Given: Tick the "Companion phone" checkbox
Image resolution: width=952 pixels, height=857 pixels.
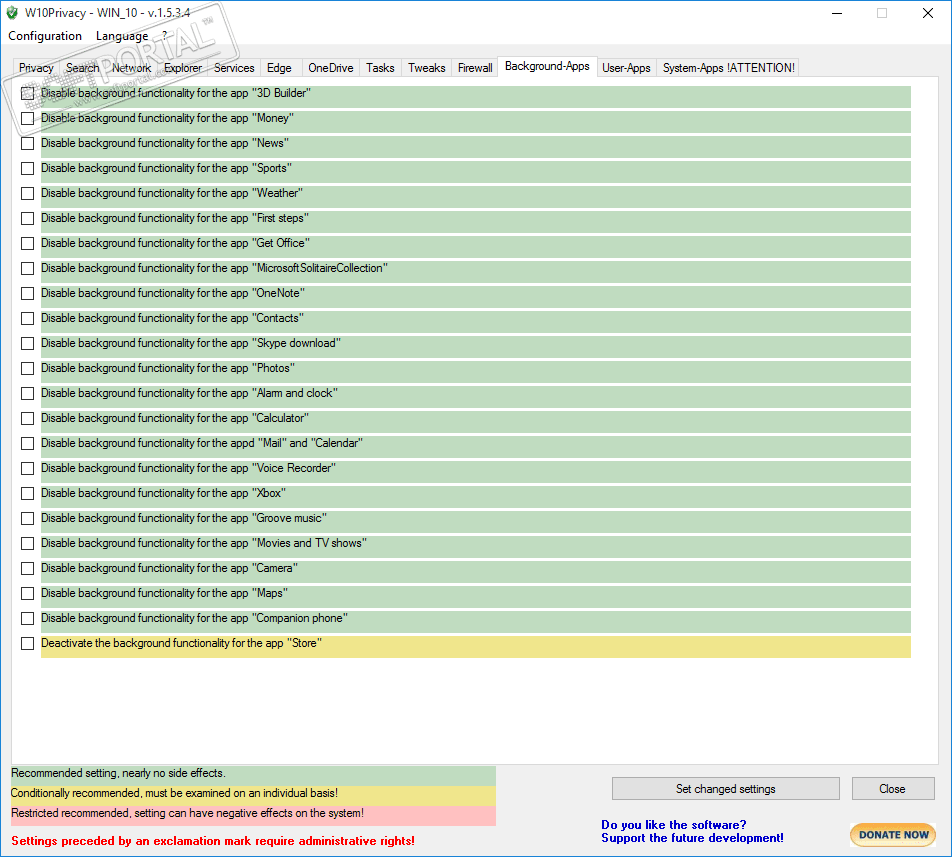Looking at the screenshot, I should (x=27, y=618).
